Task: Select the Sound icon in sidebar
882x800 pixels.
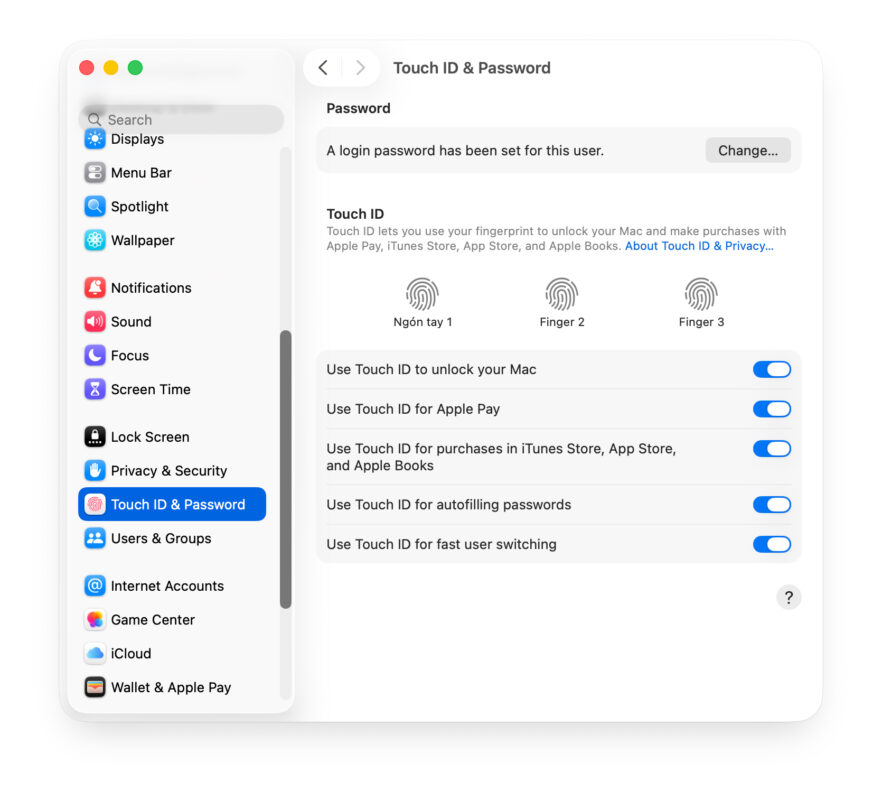Action: (95, 322)
